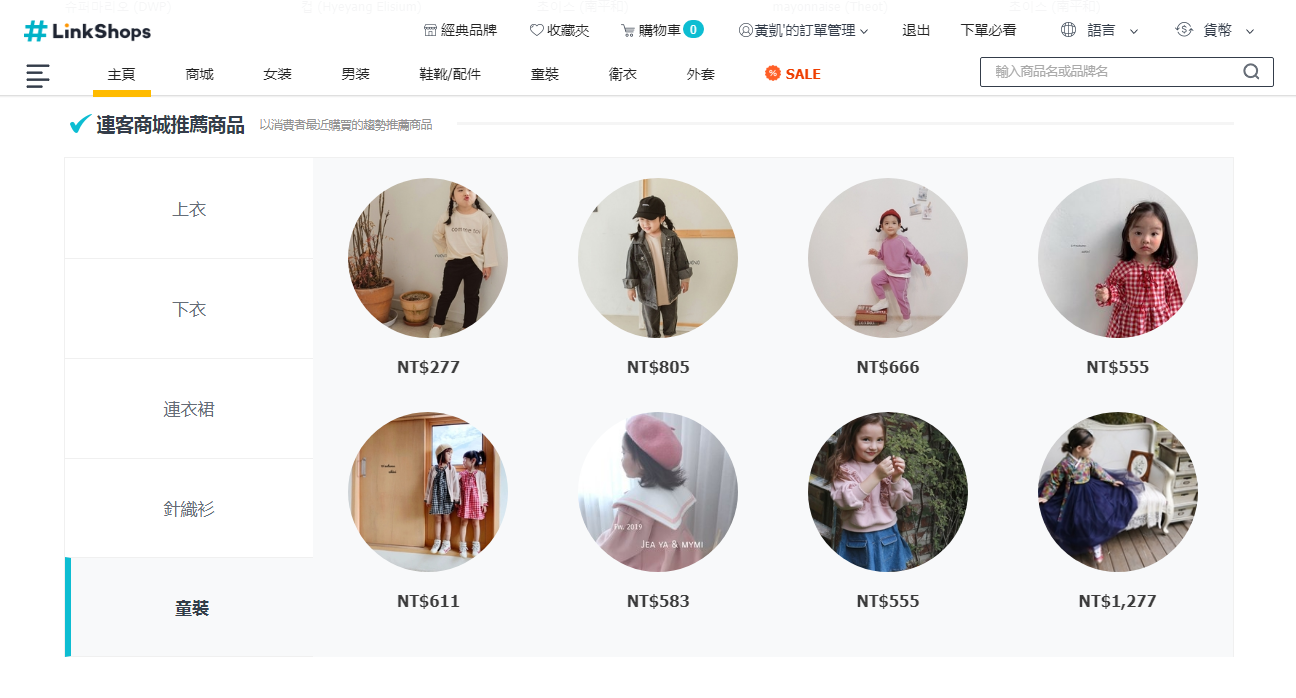Open the 鞋靴/配件 menu item
The image size is (1296, 698).
pos(450,74)
